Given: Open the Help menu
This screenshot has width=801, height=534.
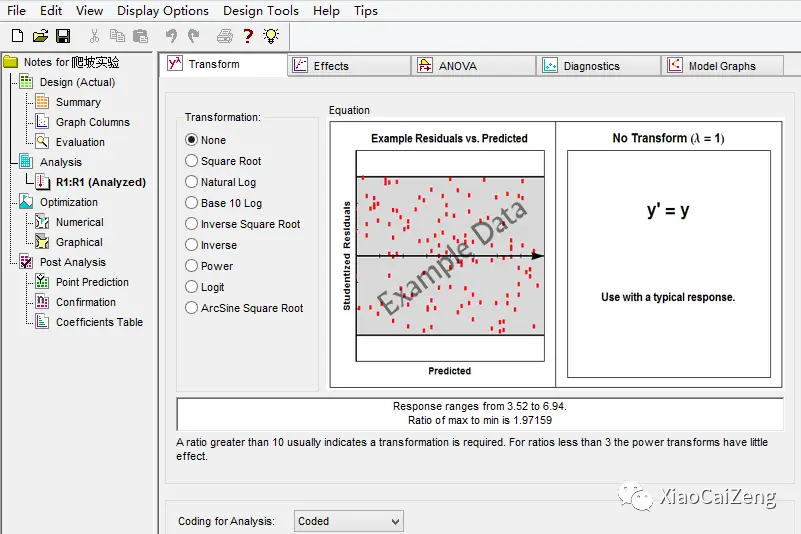Looking at the screenshot, I should [x=326, y=10].
